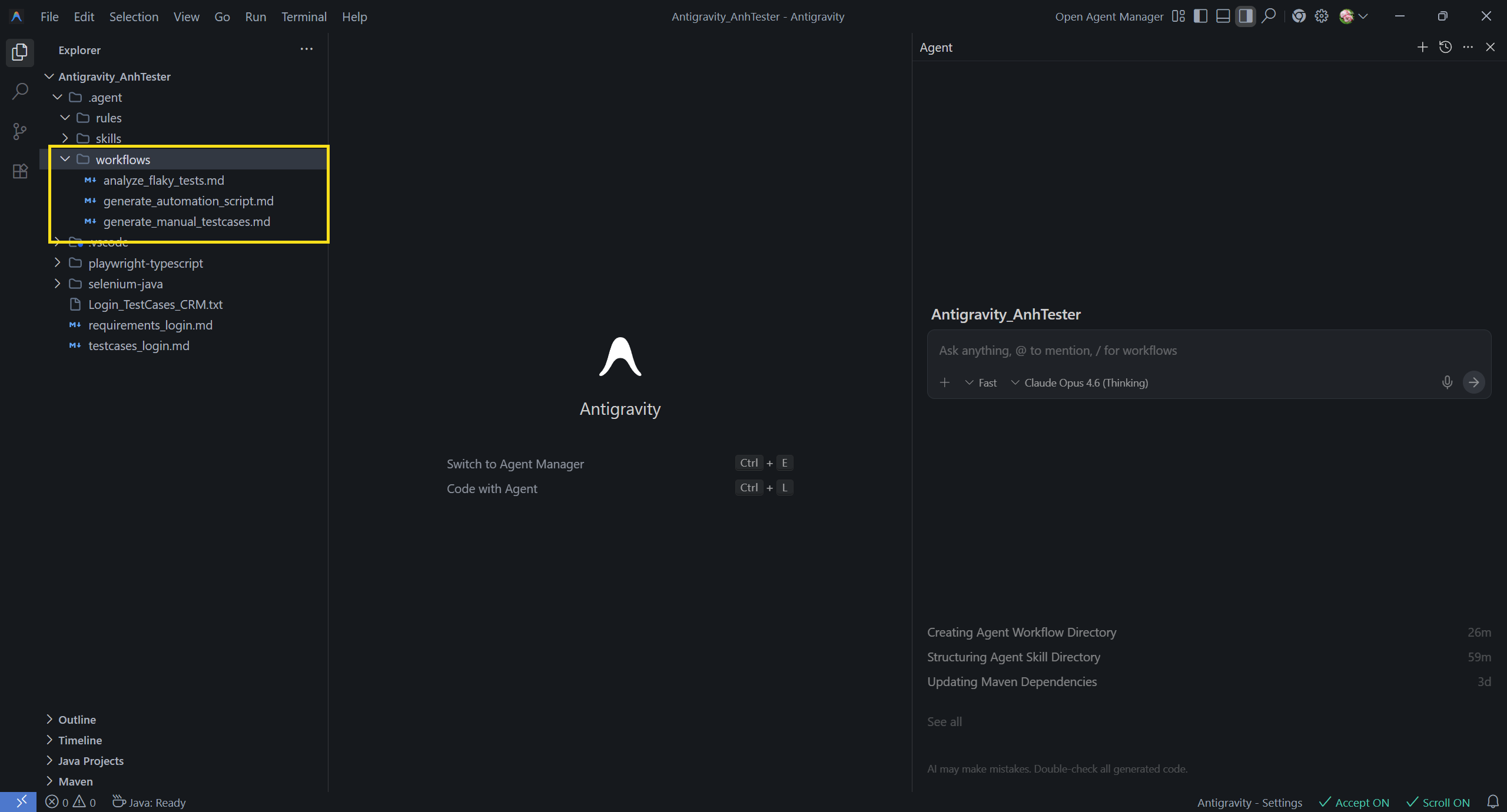The height and width of the screenshot is (812, 1507).
Task: Click the send message arrow button
Action: [x=1473, y=382]
